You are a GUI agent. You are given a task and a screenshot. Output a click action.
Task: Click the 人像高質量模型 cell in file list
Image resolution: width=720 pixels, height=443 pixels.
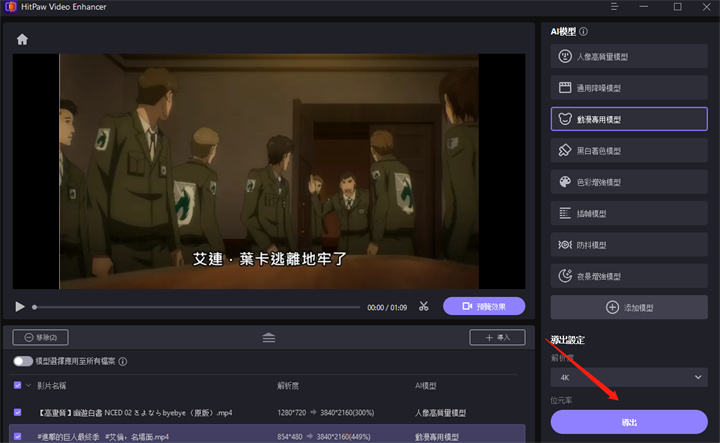[440, 413]
